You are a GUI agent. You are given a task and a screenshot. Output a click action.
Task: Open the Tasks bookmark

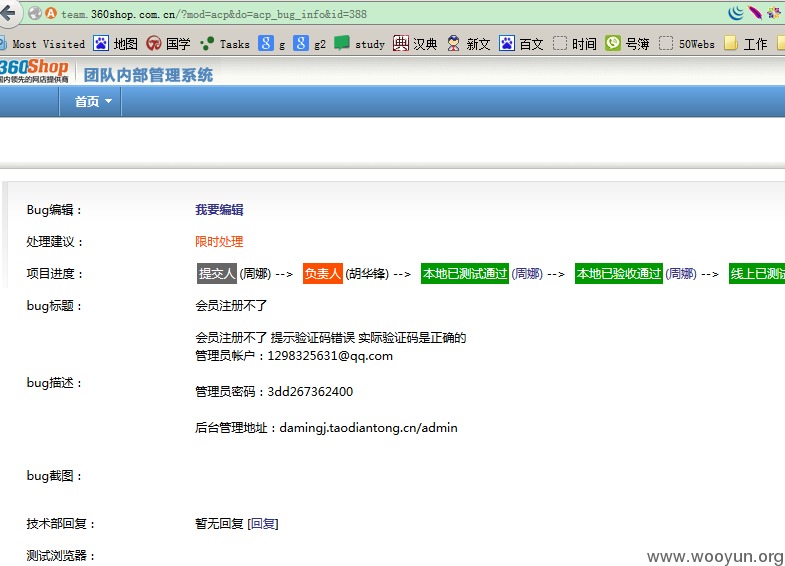click(225, 44)
